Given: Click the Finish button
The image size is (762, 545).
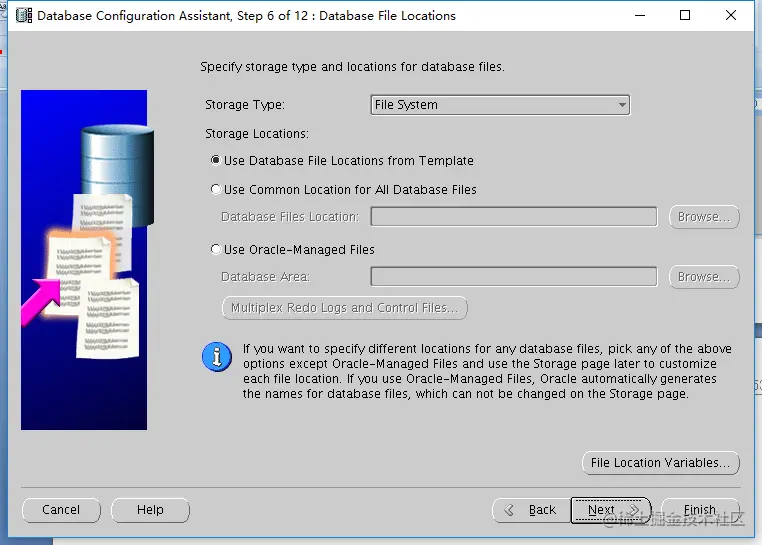Looking at the screenshot, I should pyautogui.click(x=700, y=510).
